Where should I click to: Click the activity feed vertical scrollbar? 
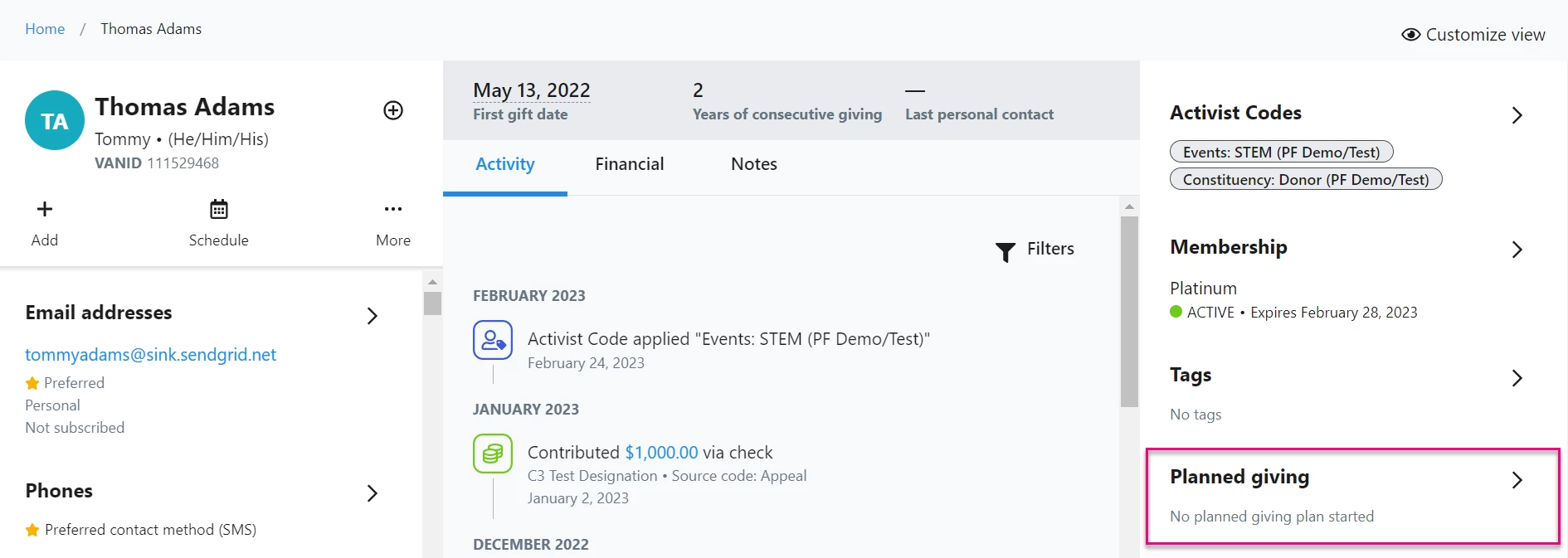click(x=1129, y=312)
